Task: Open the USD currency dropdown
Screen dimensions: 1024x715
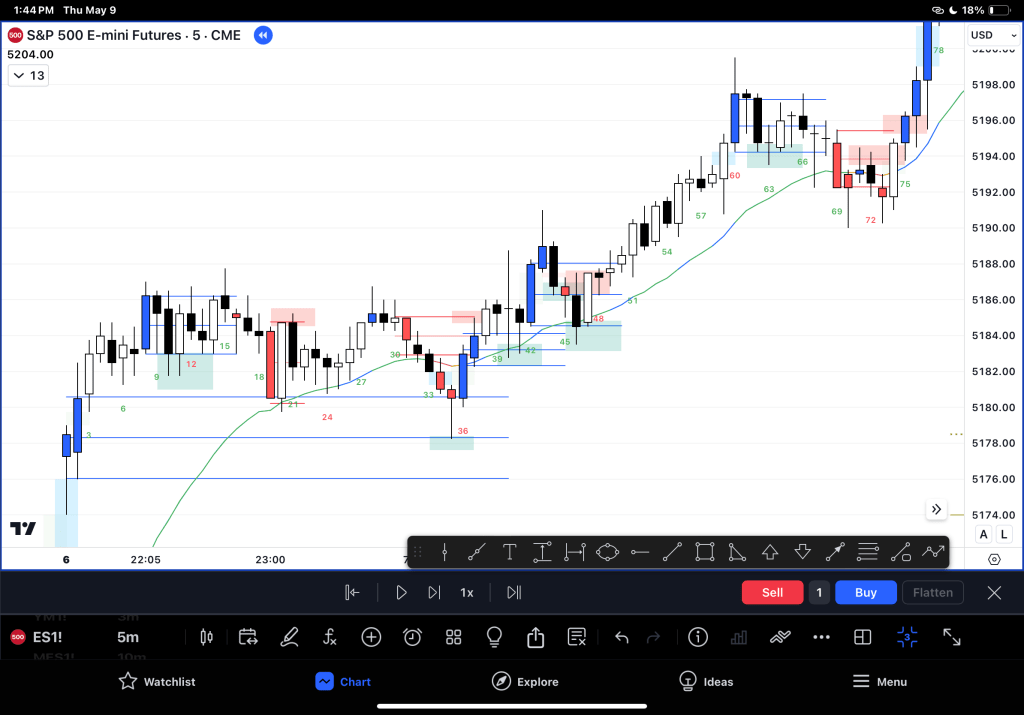Action: click(987, 36)
